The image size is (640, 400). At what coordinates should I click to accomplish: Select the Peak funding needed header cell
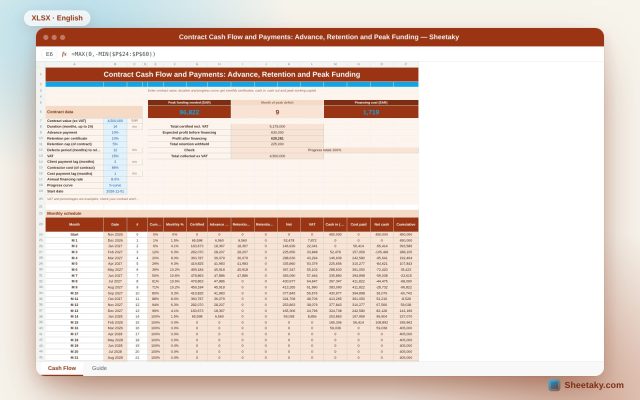[x=189, y=102]
